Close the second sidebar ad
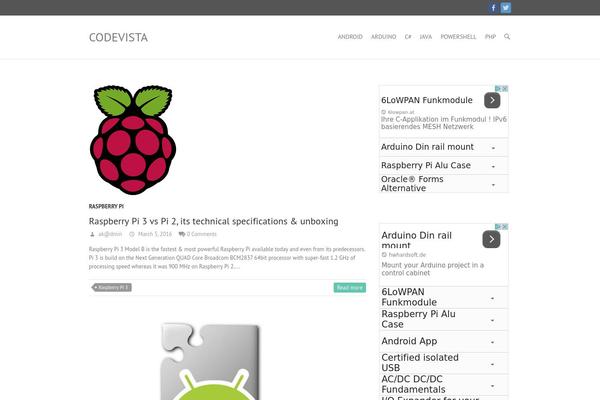 [505, 227]
